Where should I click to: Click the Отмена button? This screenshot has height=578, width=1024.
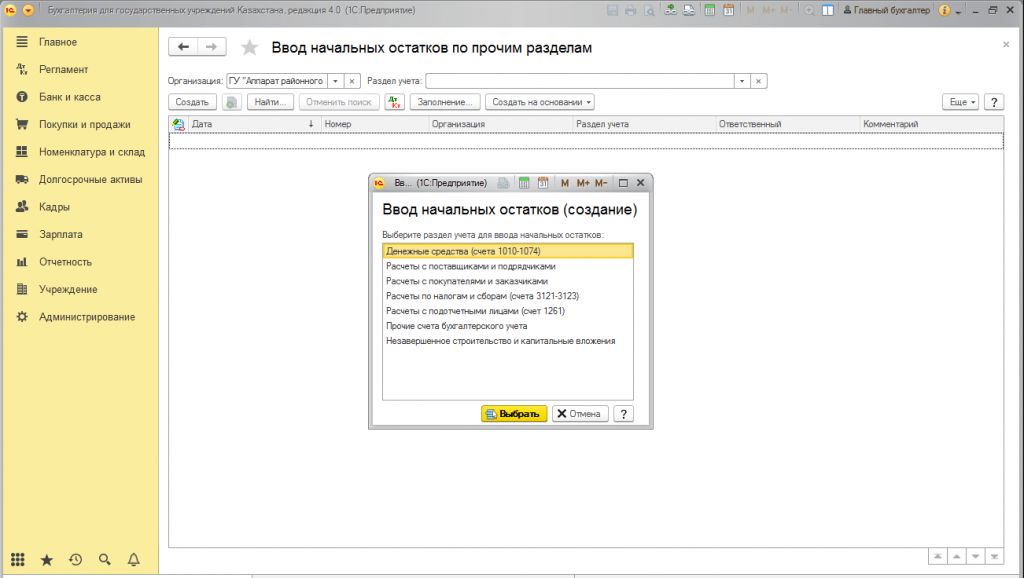[580, 414]
